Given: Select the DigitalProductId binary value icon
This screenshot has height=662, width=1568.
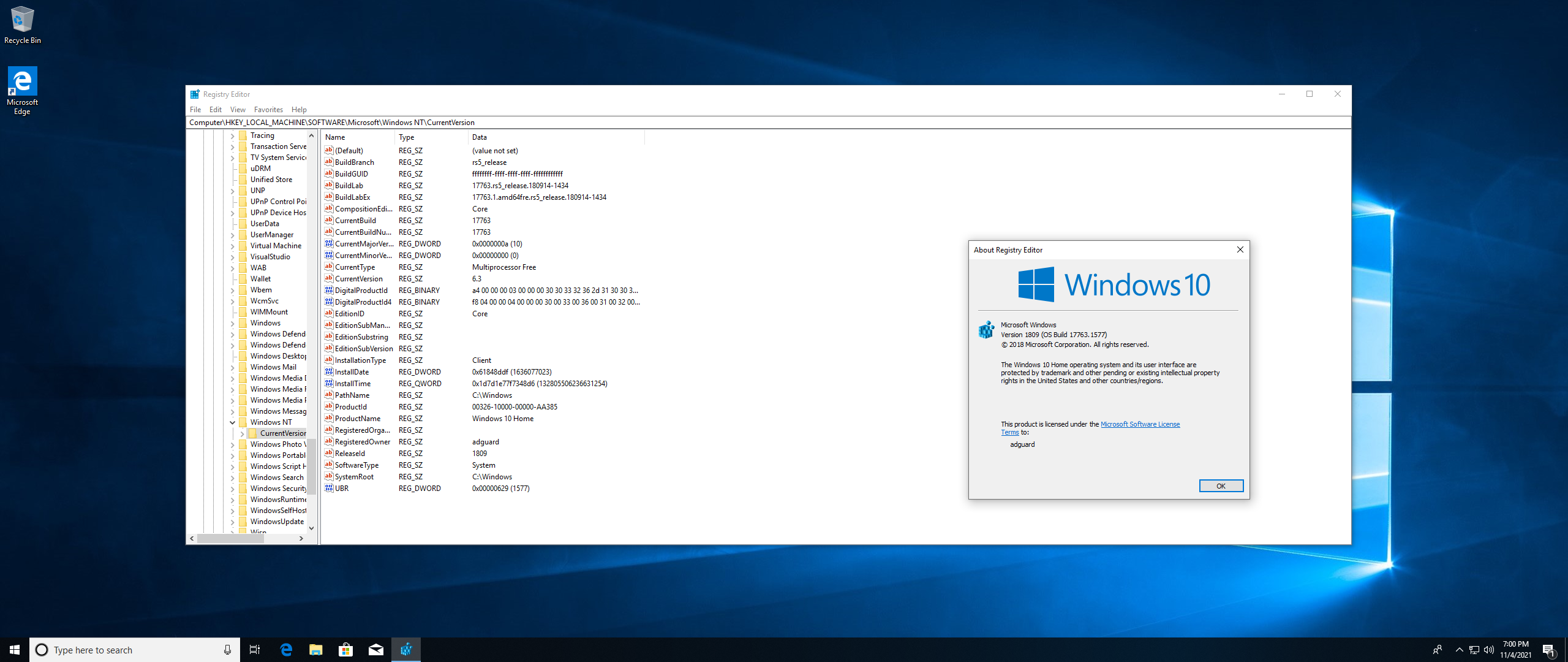Looking at the screenshot, I should (329, 290).
